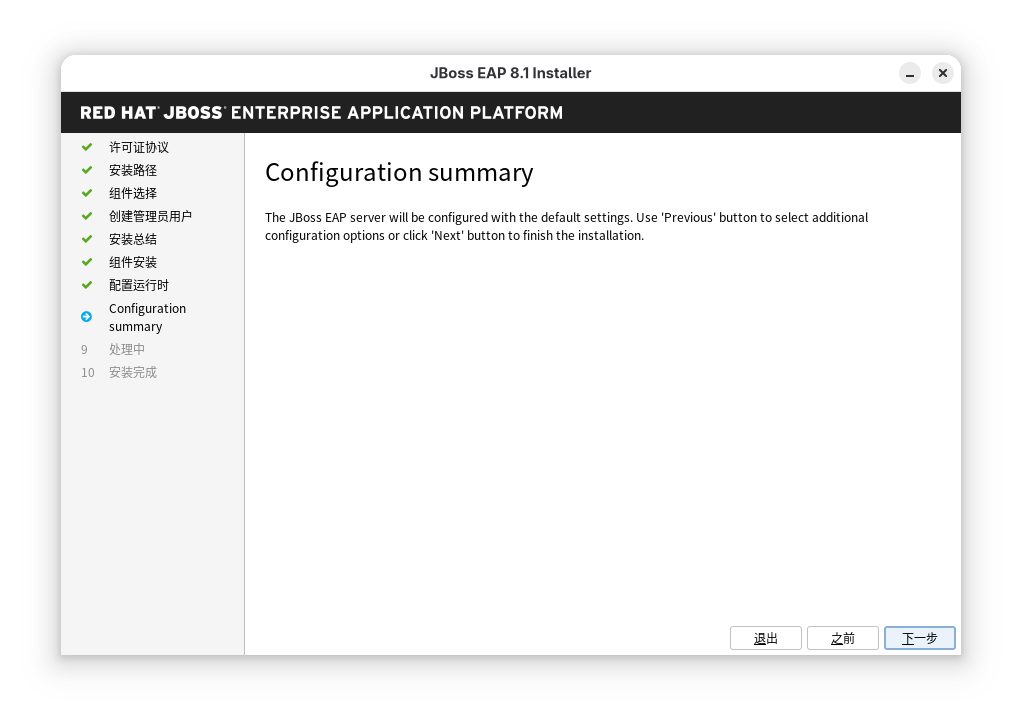Select the Configuration summary sidebar step
The image size is (1022, 722).
147,317
